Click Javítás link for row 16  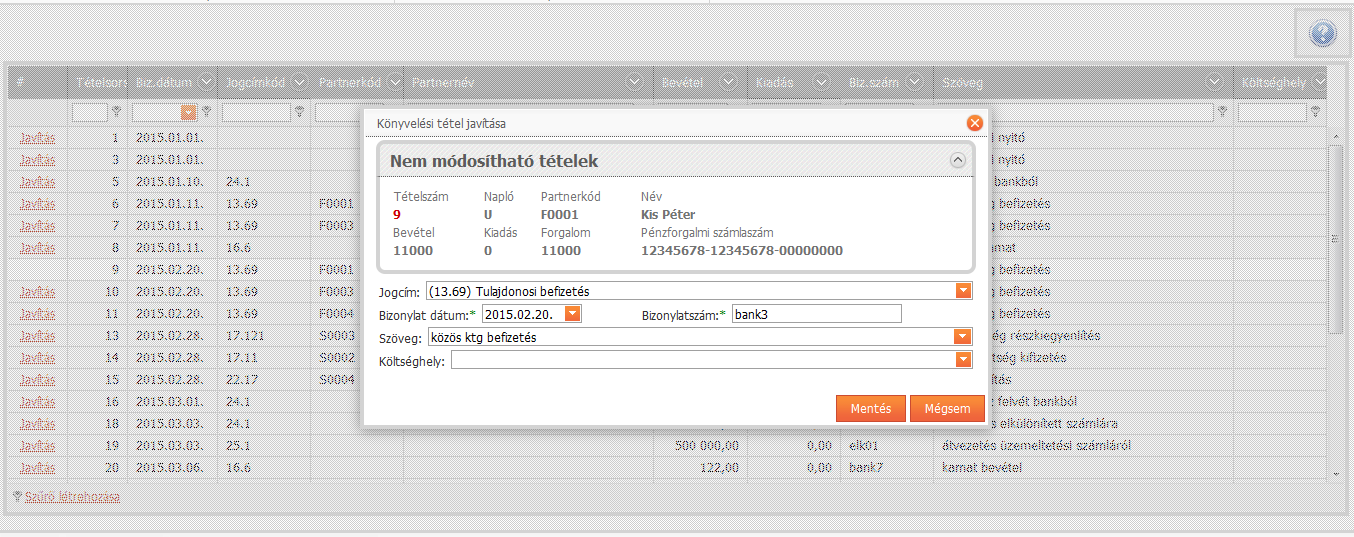[x=38, y=401]
